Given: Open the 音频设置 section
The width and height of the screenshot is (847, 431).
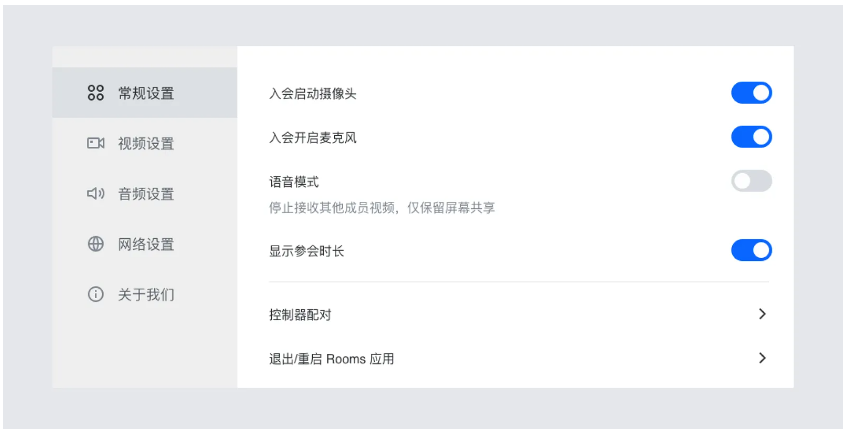Looking at the screenshot, I should point(146,194).
